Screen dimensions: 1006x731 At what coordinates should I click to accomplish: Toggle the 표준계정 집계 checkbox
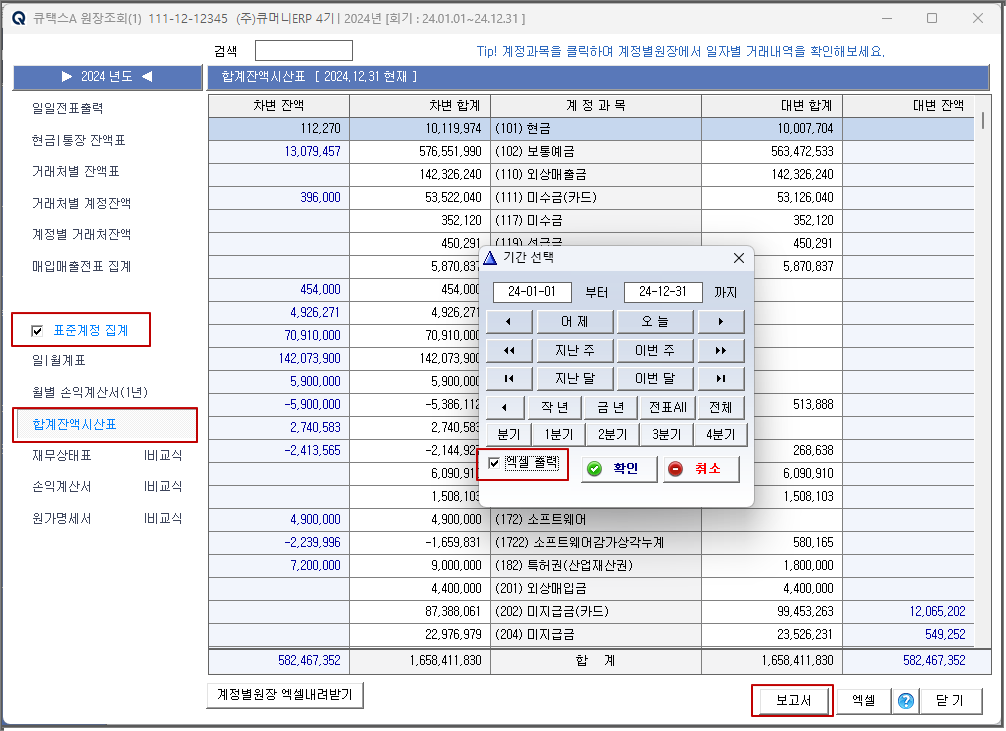36,330
